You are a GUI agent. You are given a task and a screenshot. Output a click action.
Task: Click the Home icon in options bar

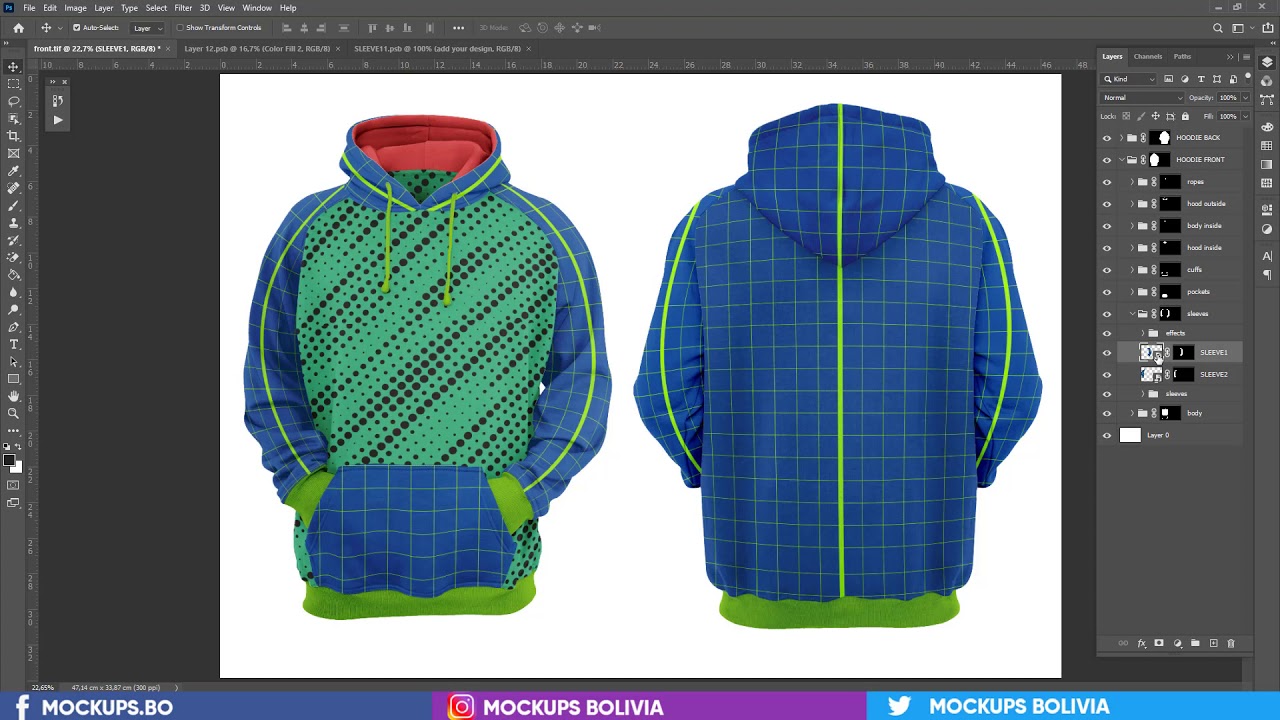tap(18, 28)
